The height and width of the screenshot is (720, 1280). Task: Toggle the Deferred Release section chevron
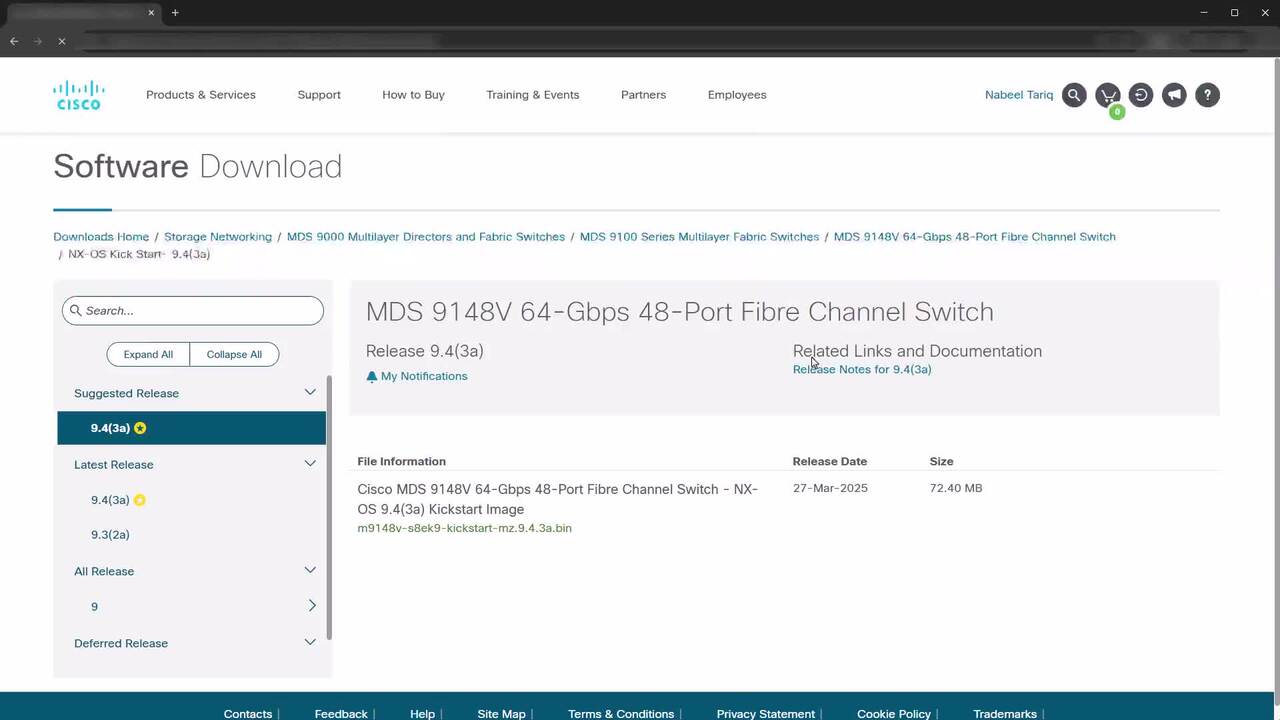pyautogui.click(x=310, y=642)
